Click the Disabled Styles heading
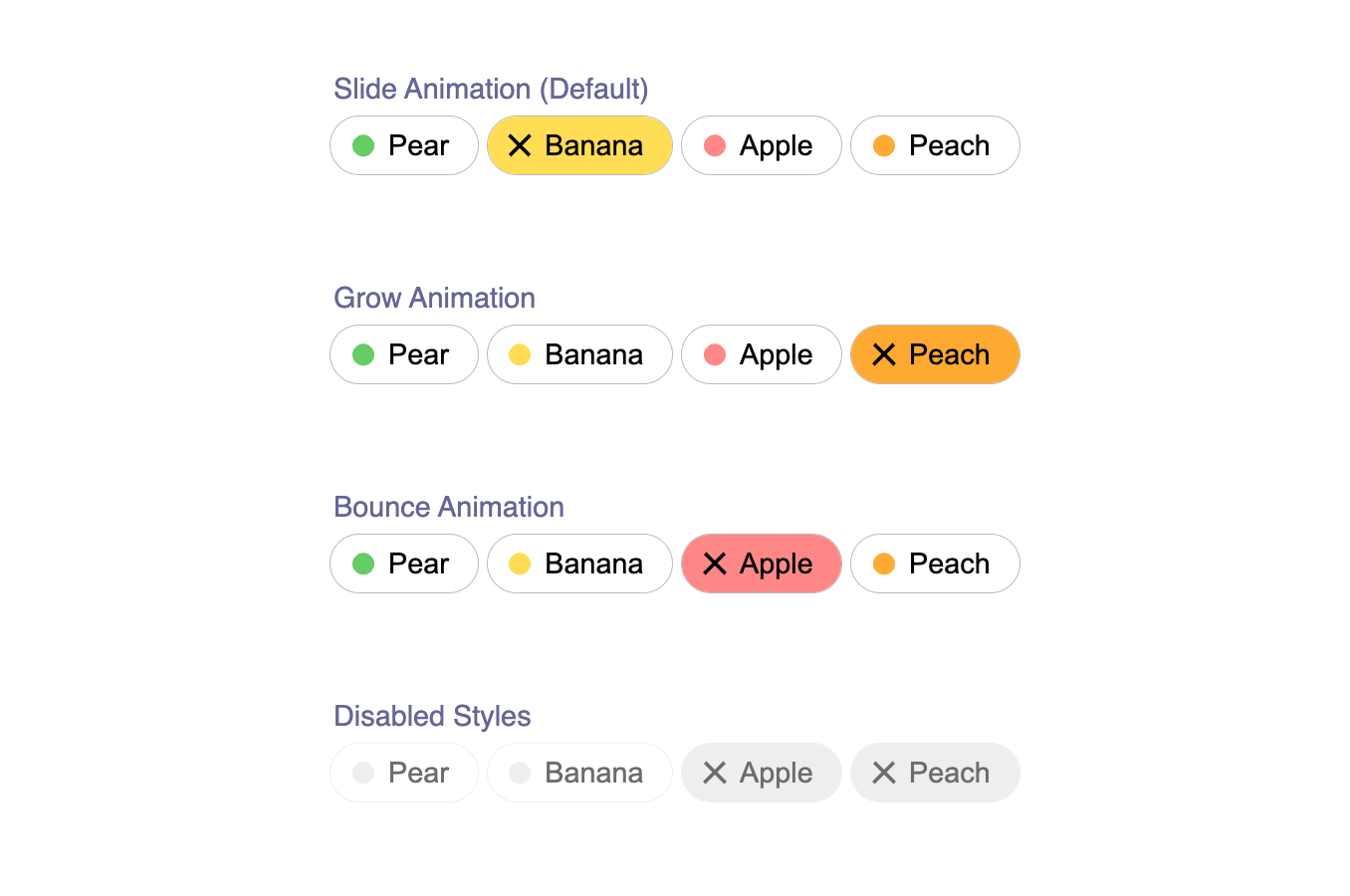 432,716
